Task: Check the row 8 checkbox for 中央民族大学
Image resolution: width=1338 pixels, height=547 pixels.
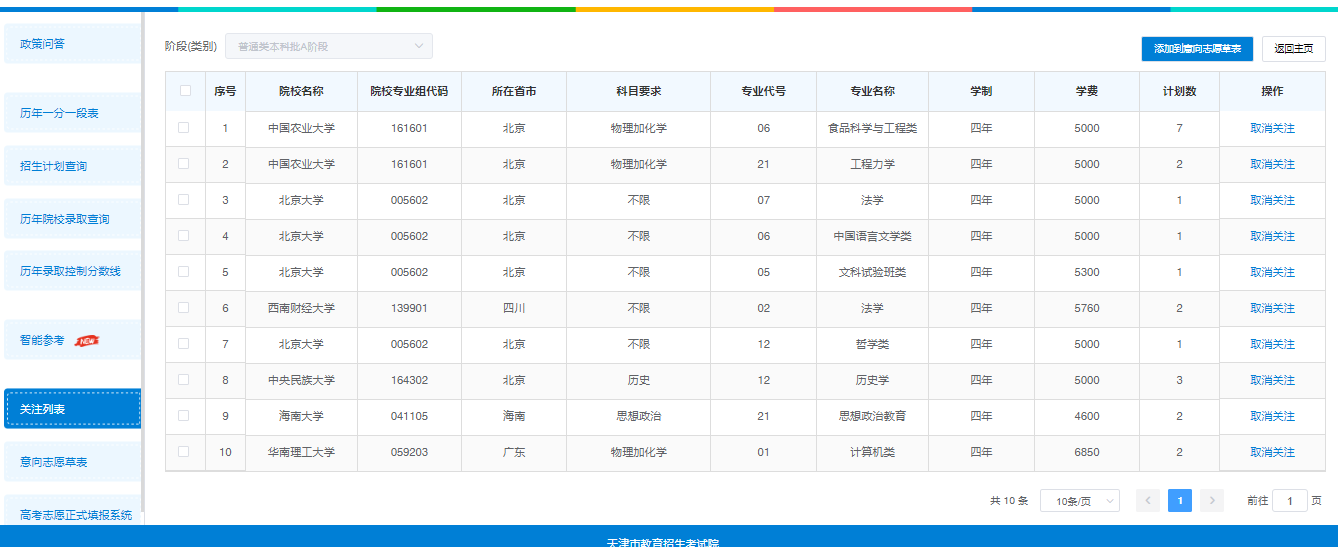Action: 183,380
